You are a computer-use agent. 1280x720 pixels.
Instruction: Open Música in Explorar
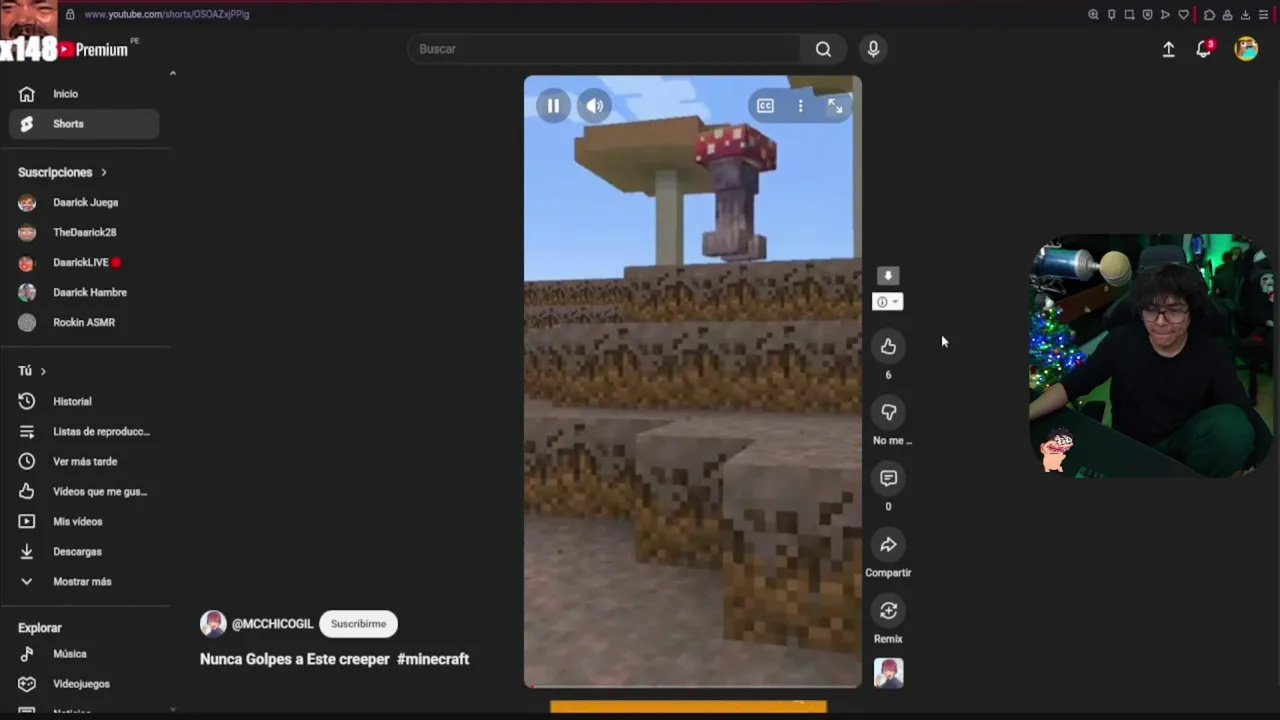coord(85,654)
